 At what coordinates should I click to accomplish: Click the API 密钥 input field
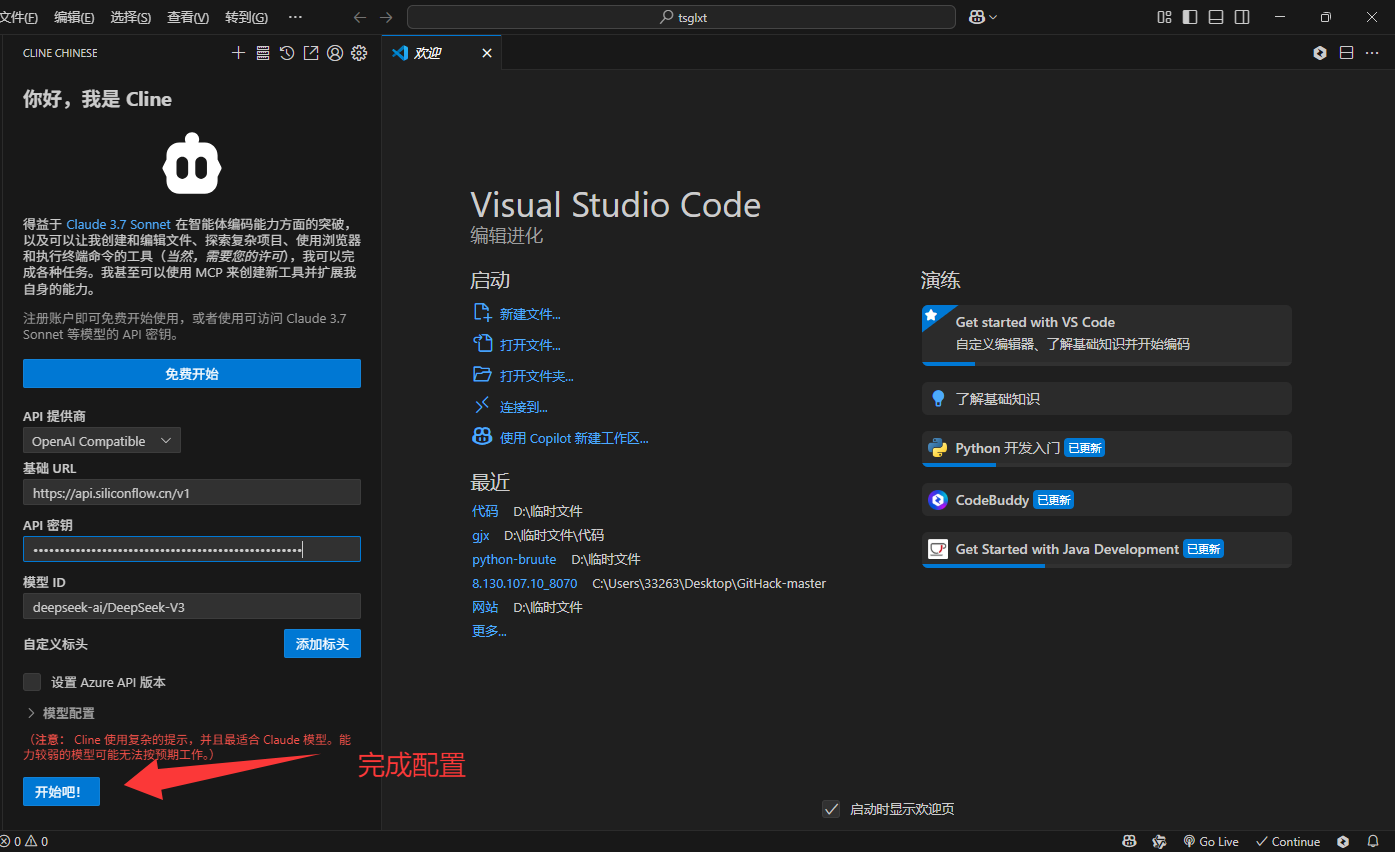click(192, 549)
